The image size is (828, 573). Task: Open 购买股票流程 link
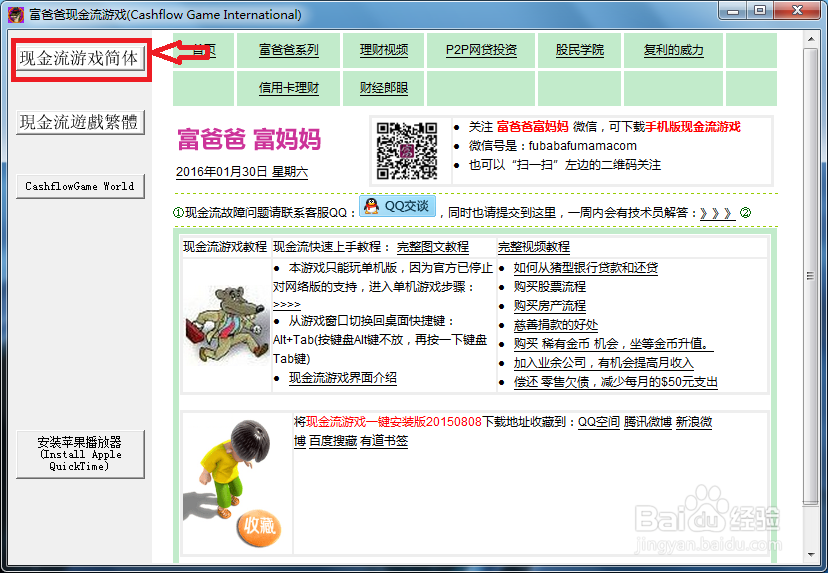click(550, 287)
